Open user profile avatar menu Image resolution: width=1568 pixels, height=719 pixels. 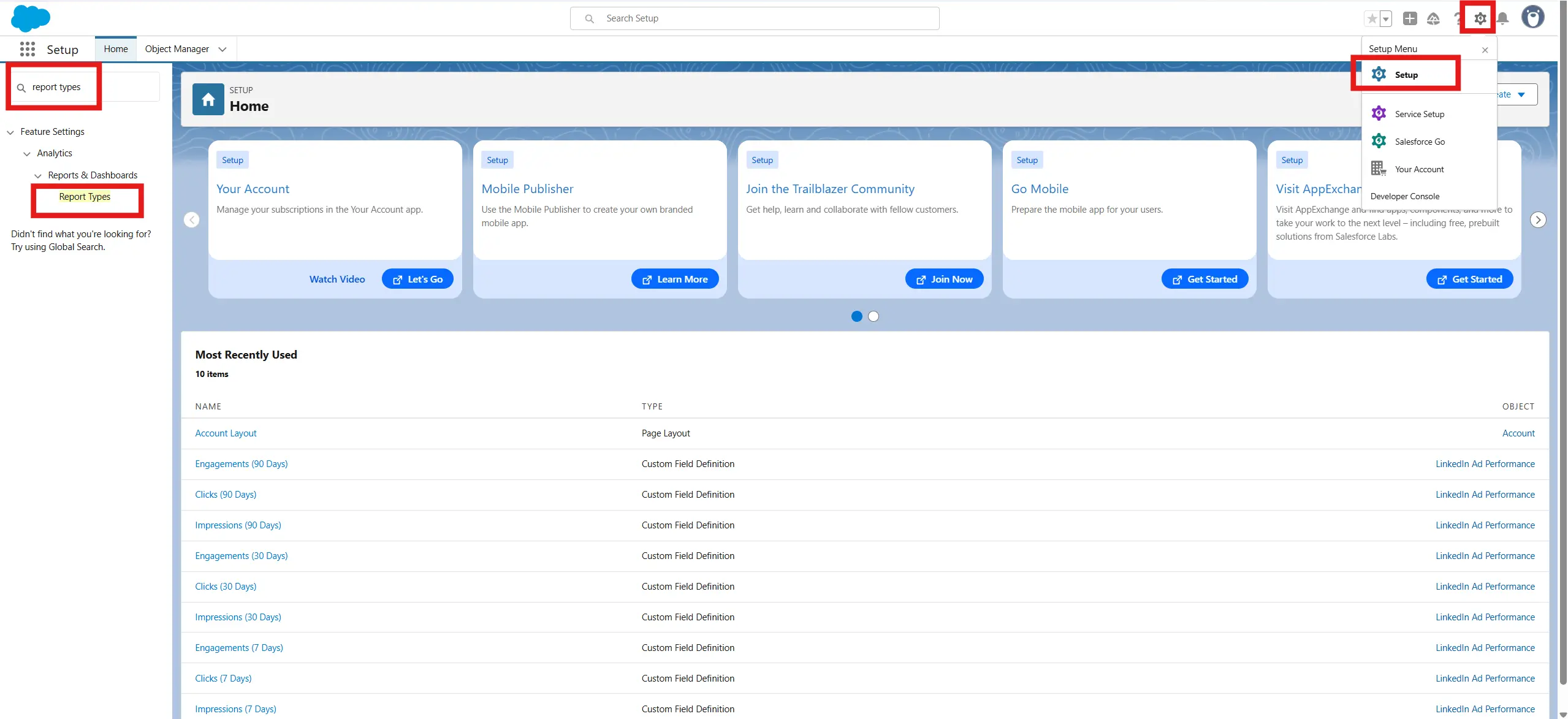pos(1532,17)
